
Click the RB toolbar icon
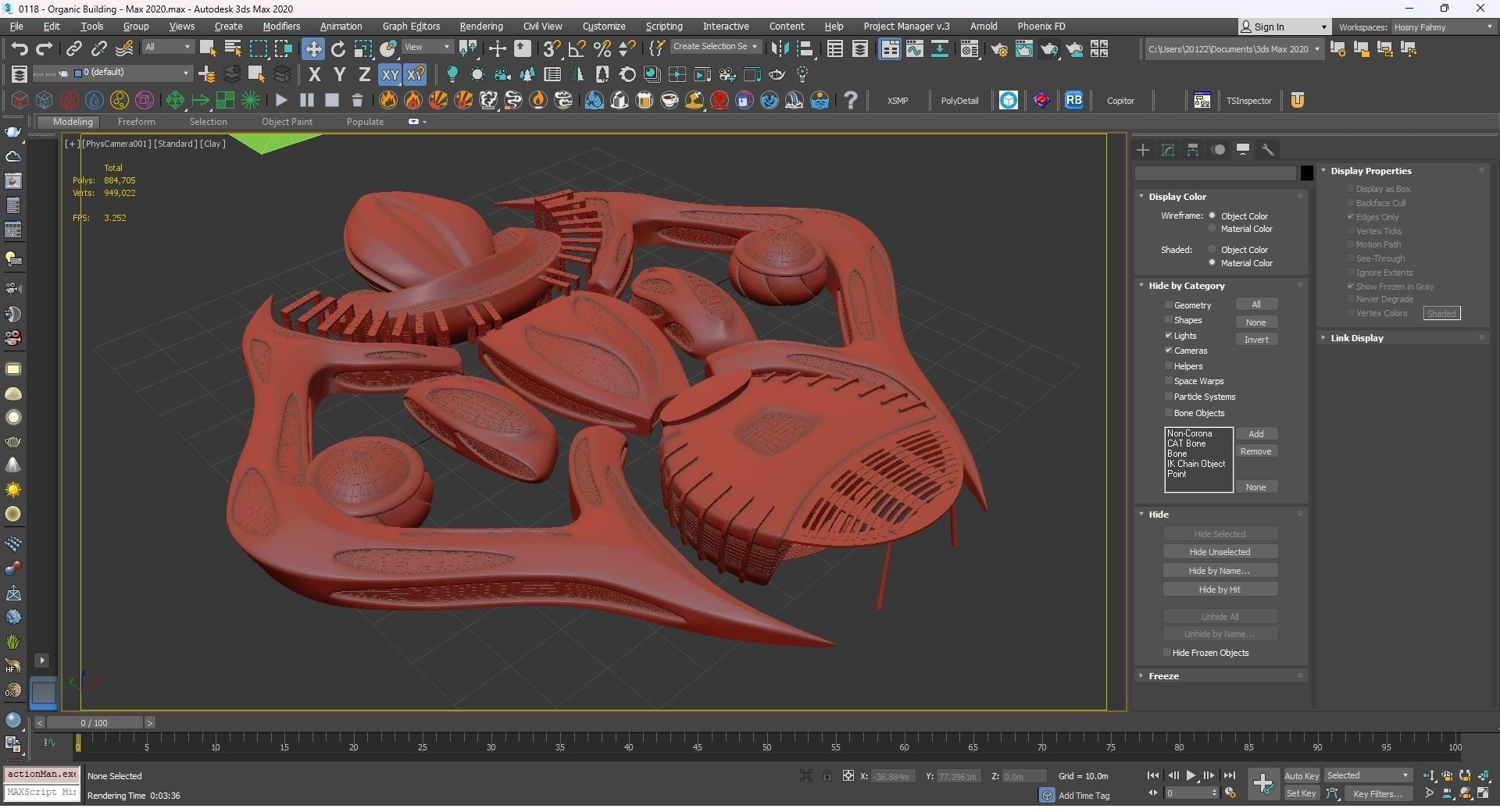[x=1074, y=100]
